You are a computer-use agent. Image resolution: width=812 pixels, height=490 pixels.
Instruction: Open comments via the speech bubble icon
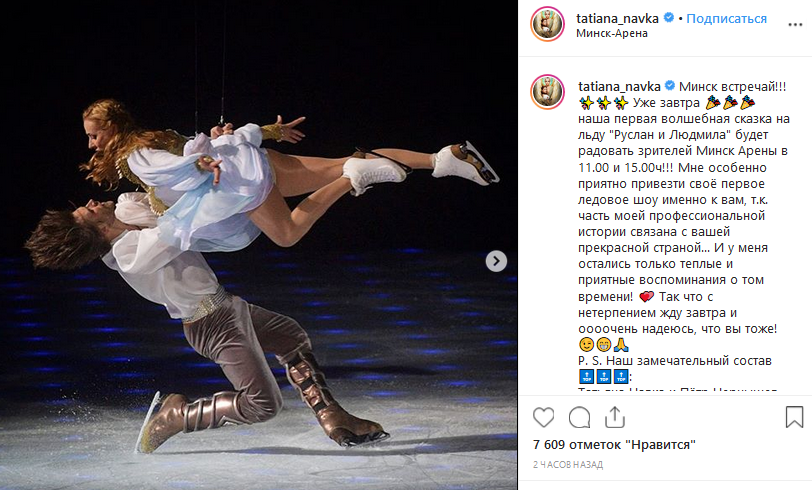point(579,417)
